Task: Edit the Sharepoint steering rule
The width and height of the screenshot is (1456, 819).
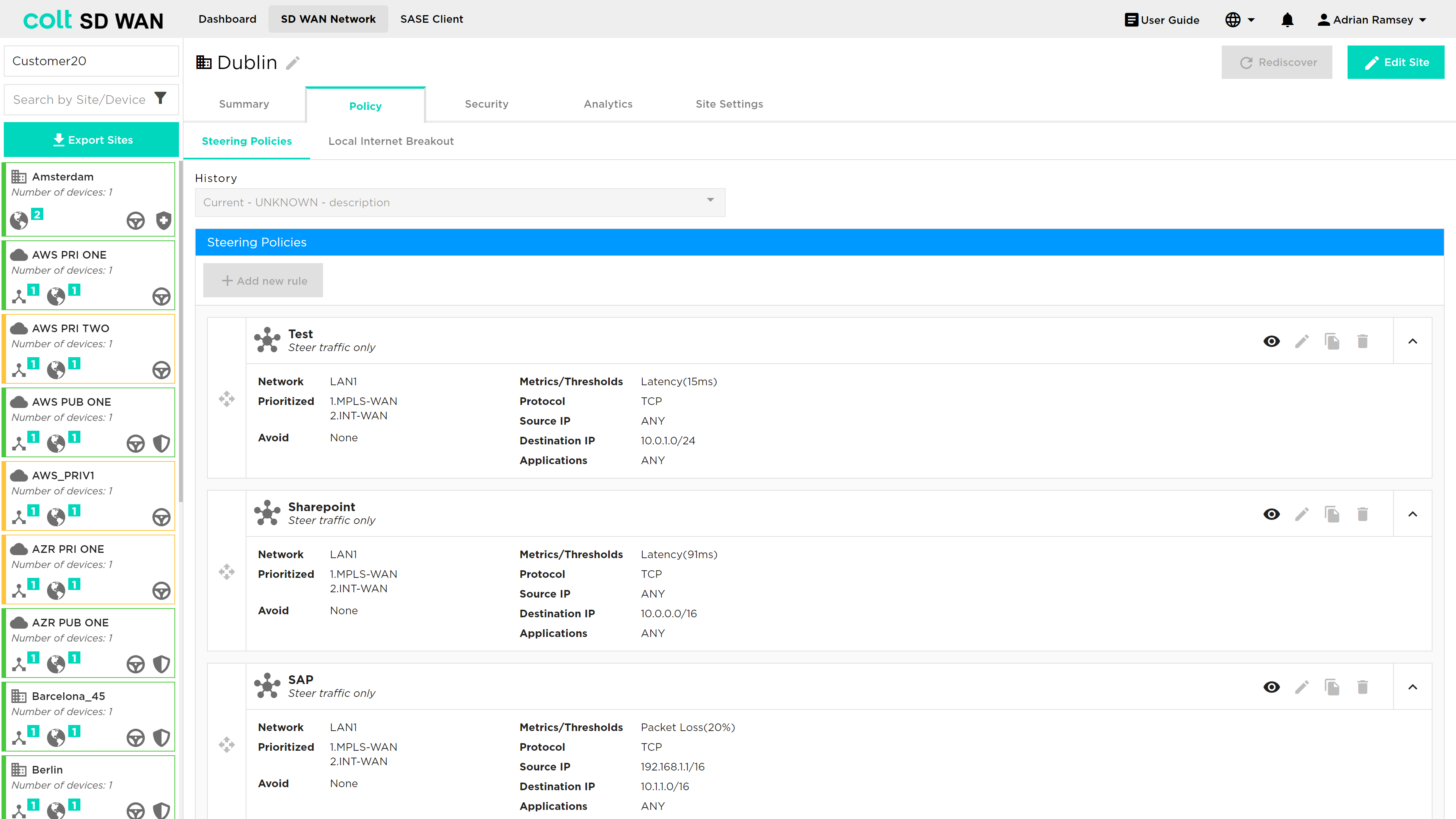Action: click(1302, 515)
